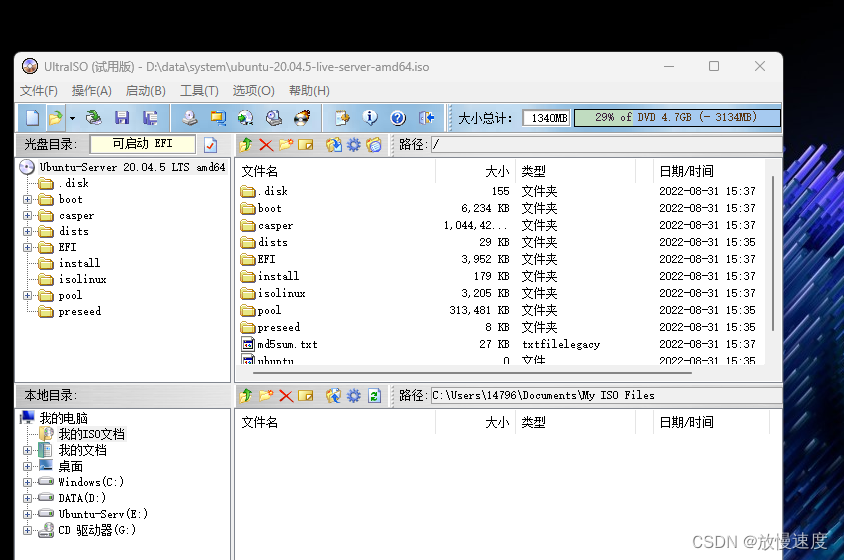
Task: Click the Open file folder icon
Action: [55, 117]
